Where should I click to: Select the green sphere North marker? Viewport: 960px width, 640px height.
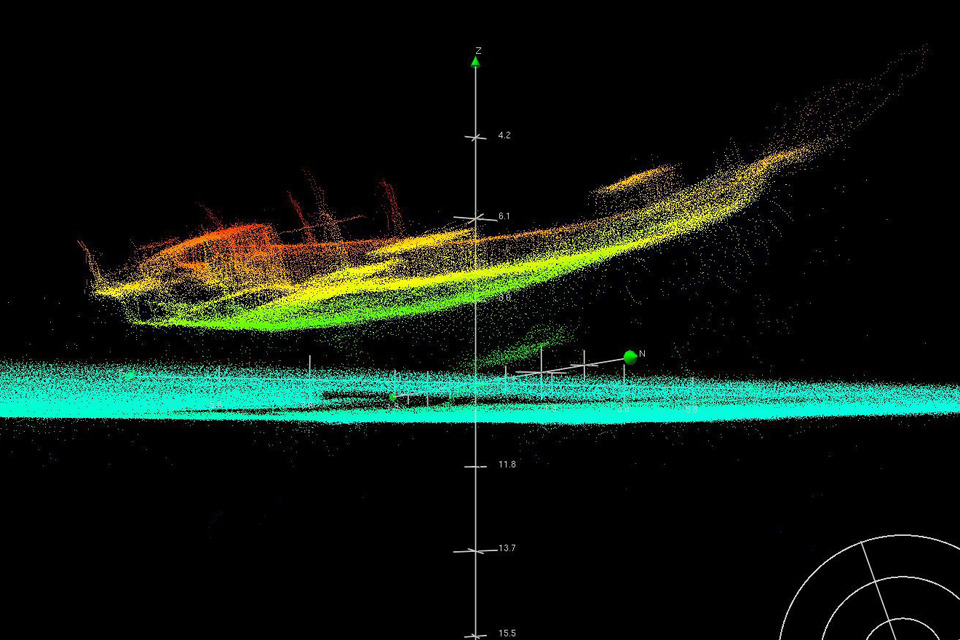[630, 357]
